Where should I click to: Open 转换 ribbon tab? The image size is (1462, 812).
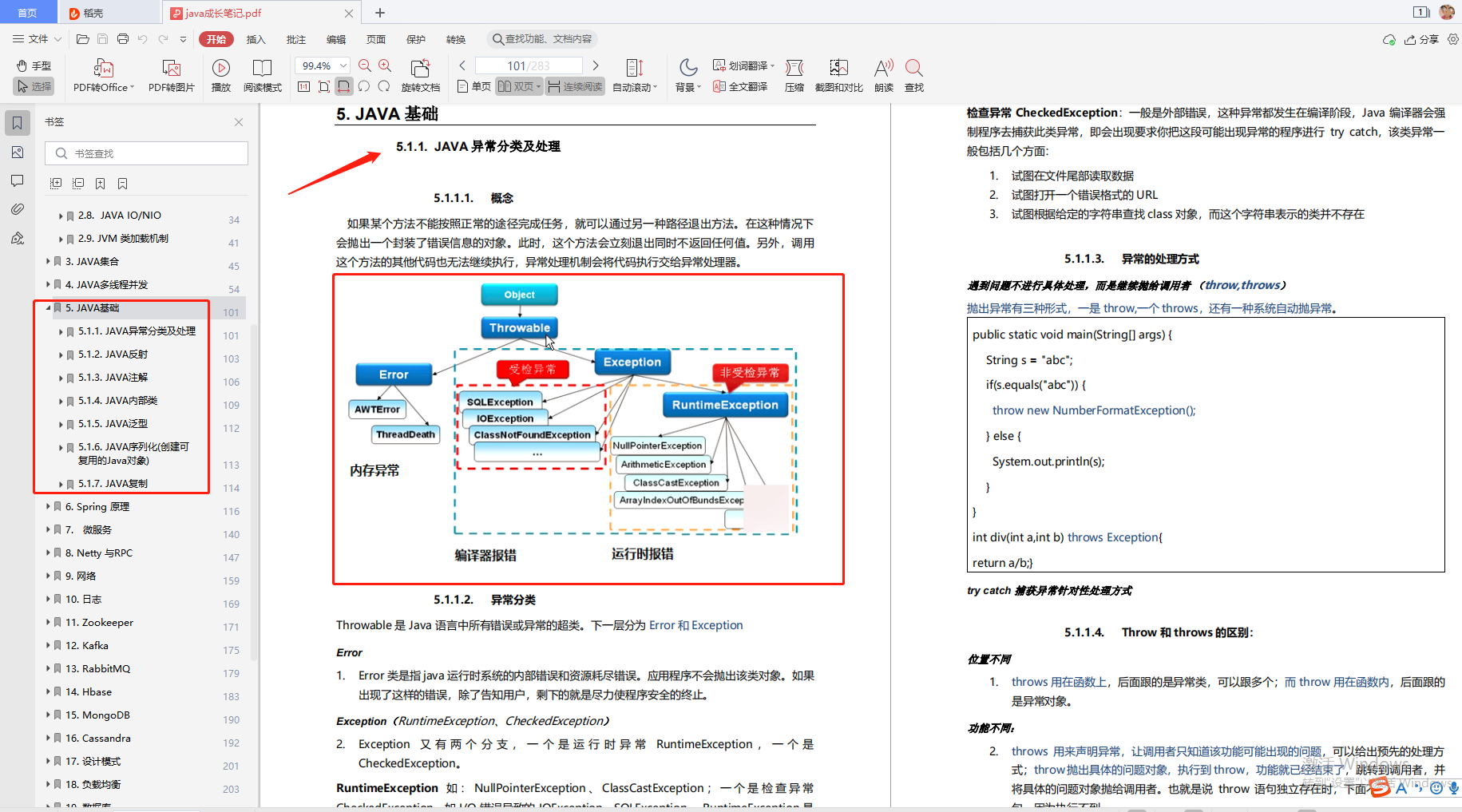pyautogui.click(x=456, y=39)
